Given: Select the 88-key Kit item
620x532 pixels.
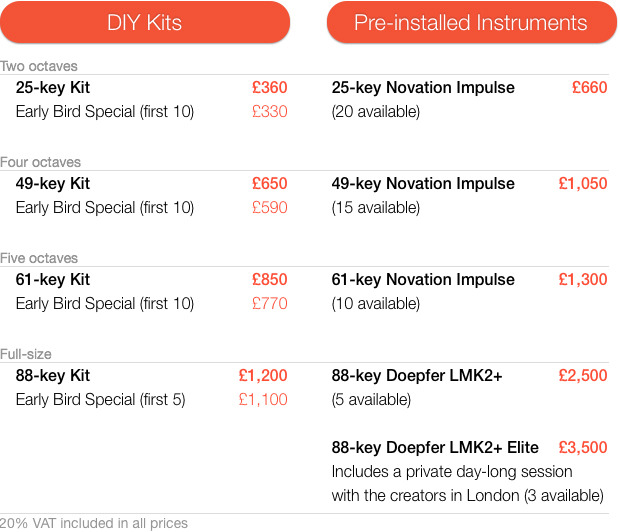Looking at the screenshot, I should click(53, 376).
